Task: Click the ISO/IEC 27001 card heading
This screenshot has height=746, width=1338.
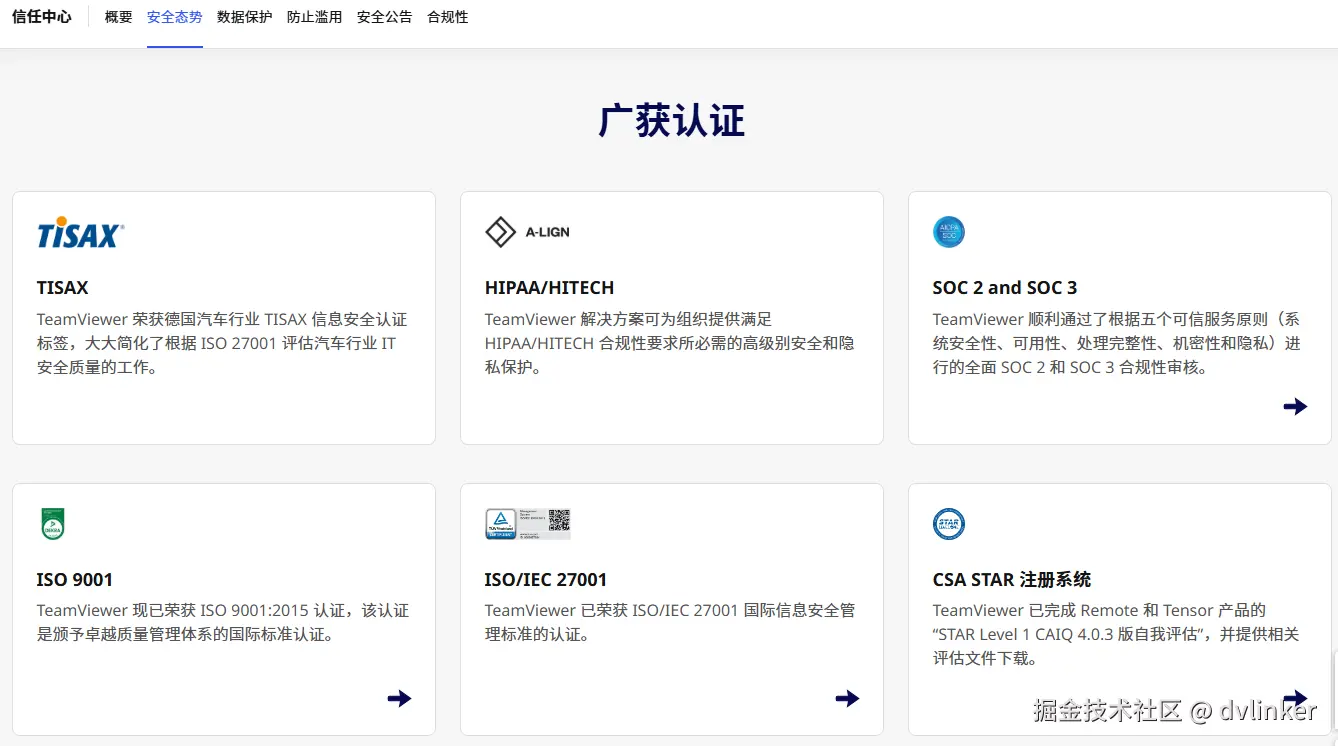Action: pos(546,580)
